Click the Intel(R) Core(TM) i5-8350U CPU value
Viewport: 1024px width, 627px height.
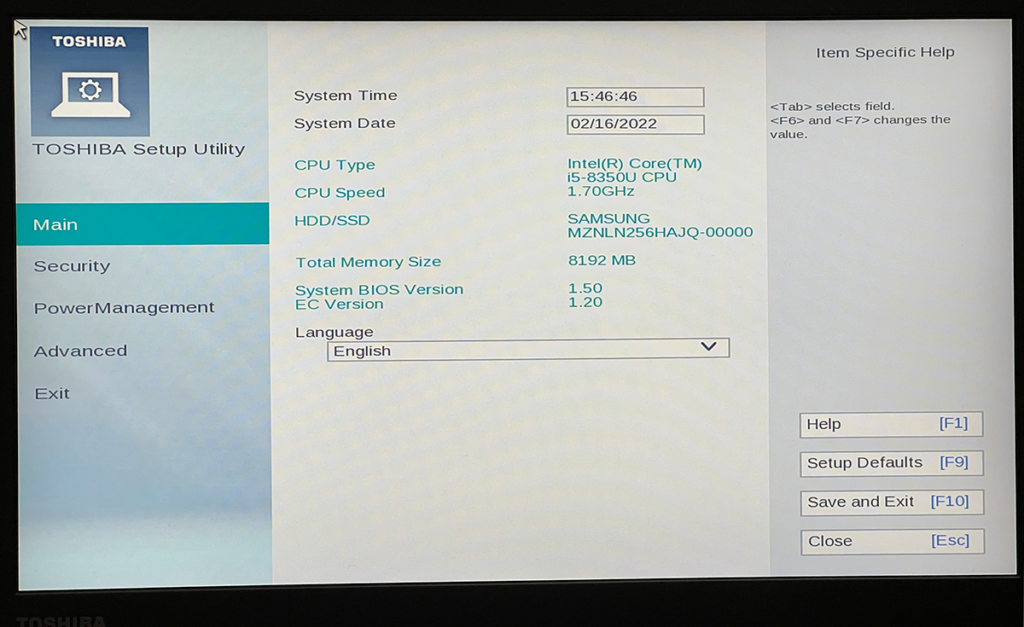635,170
